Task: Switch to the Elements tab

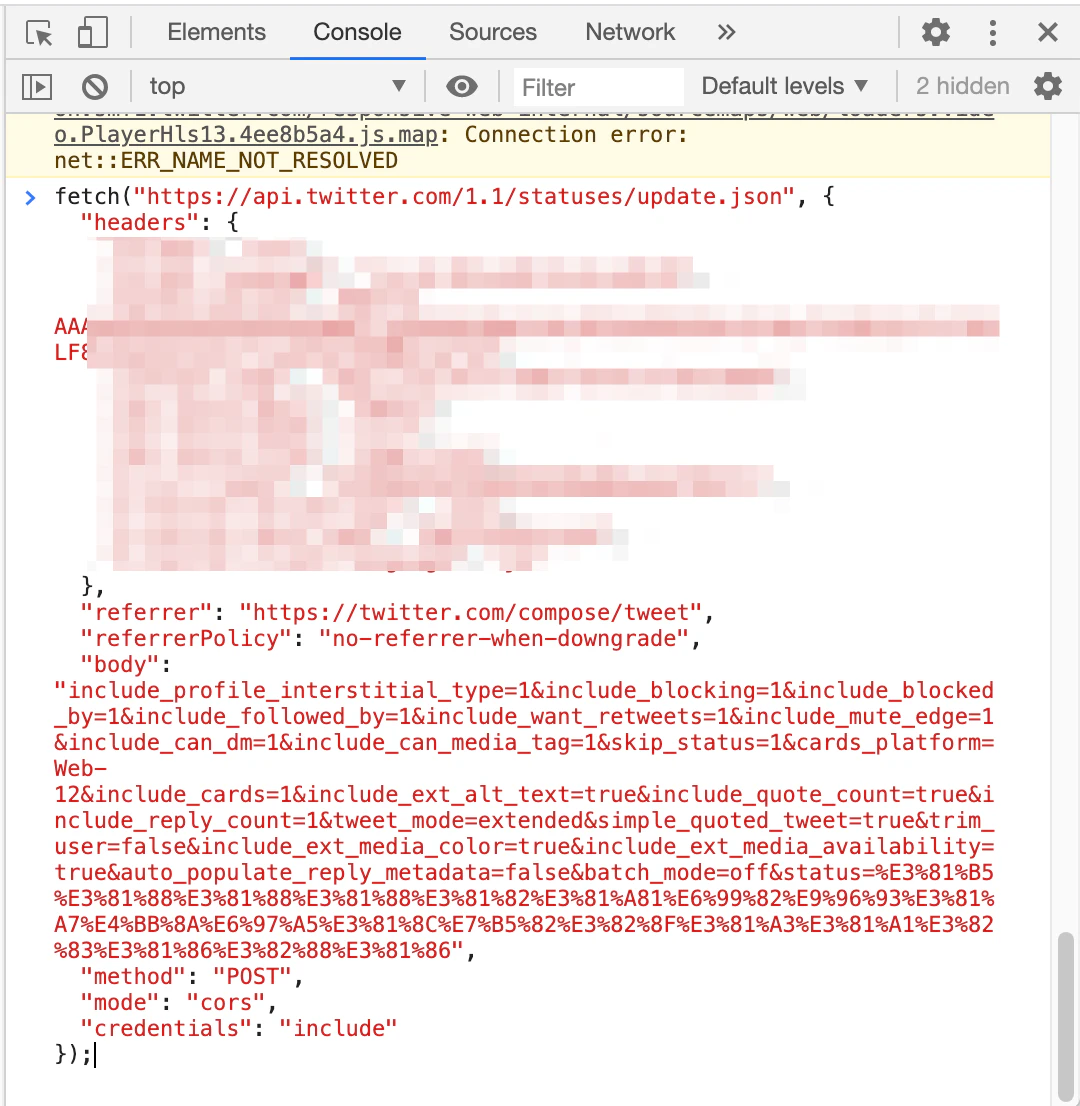Action: [x=217, y=32]
